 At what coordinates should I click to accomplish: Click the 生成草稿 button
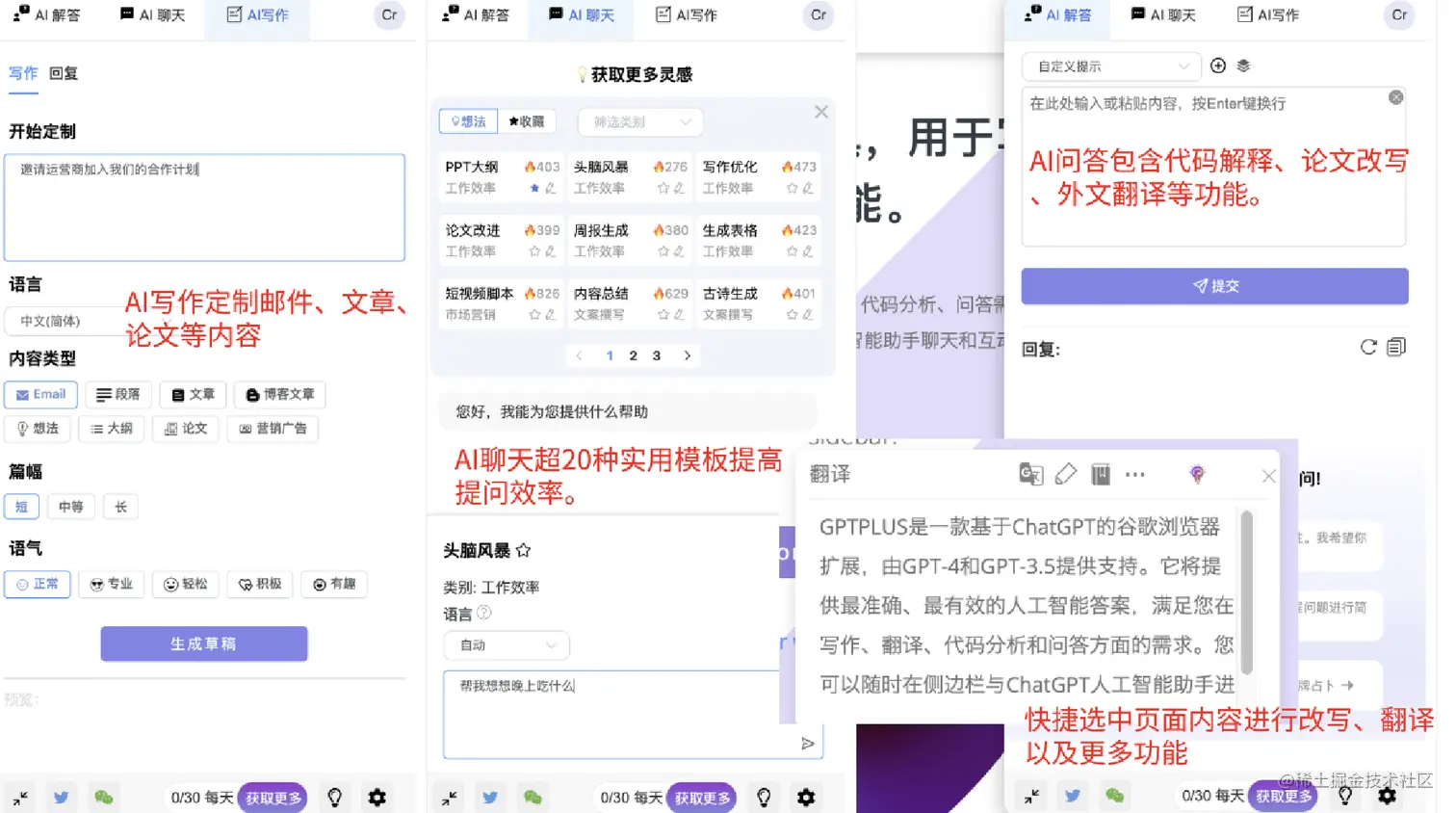click(x=203, y=644)
